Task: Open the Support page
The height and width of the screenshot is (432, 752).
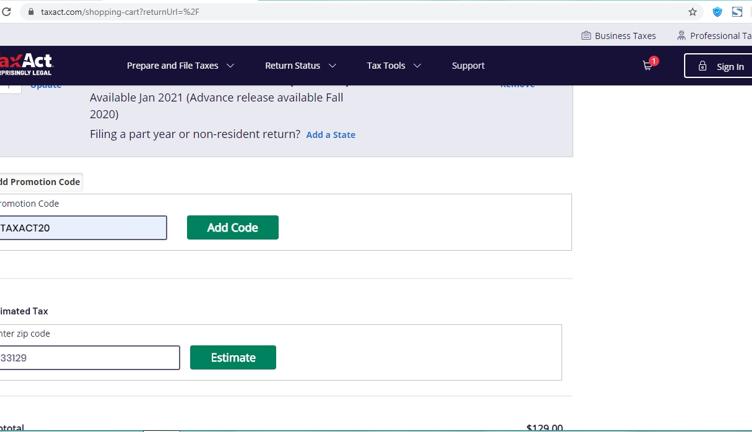Action: click(468, 66)
